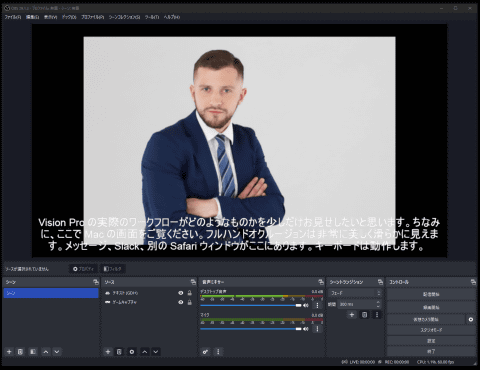Remove the selected source with trash icon

pos(119,352)
